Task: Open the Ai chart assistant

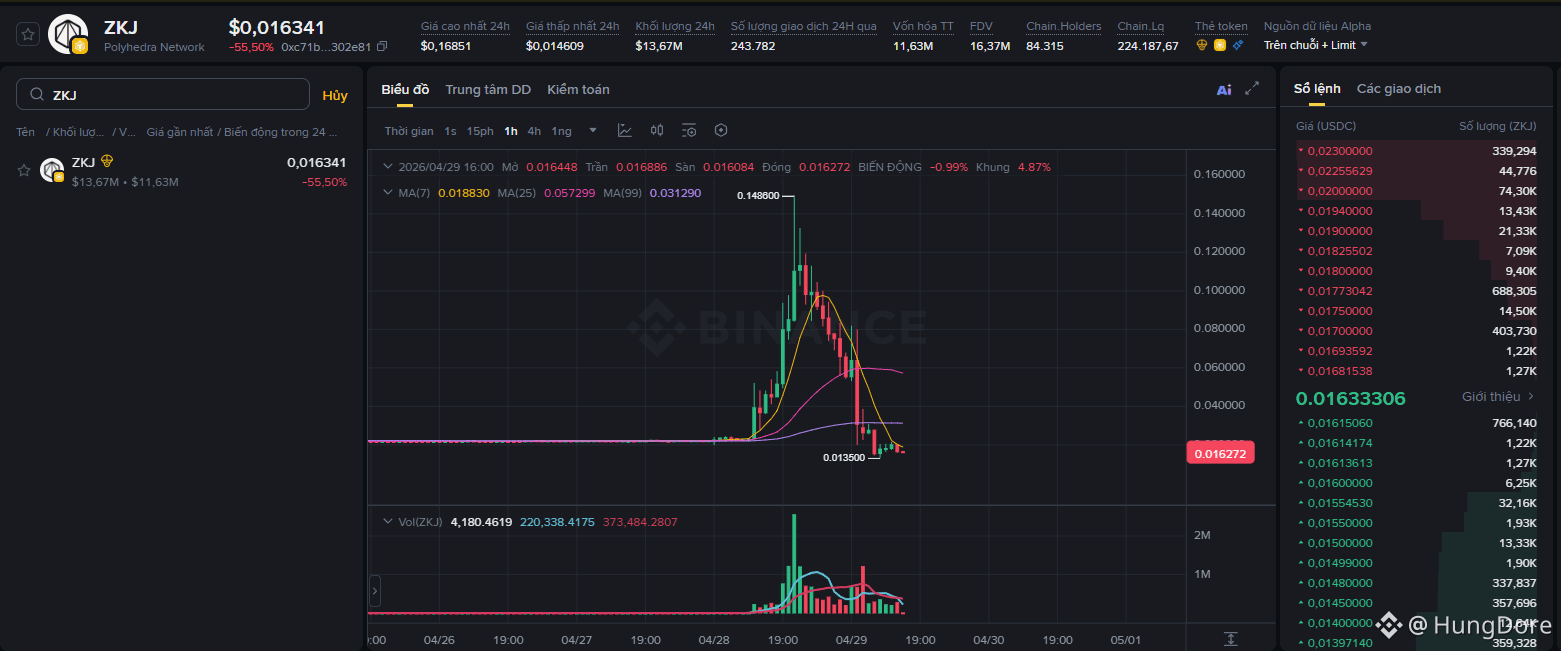Action: pos(1224,90)
